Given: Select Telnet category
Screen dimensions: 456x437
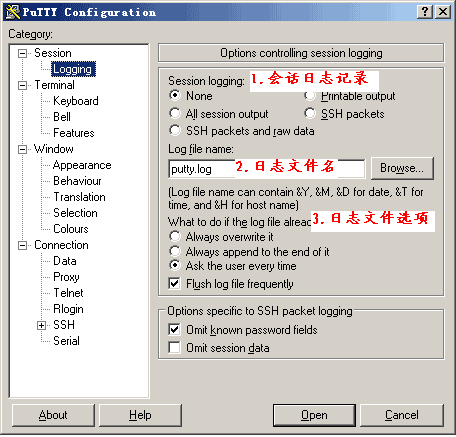Looking at the screenshot, I should point(68,293).
